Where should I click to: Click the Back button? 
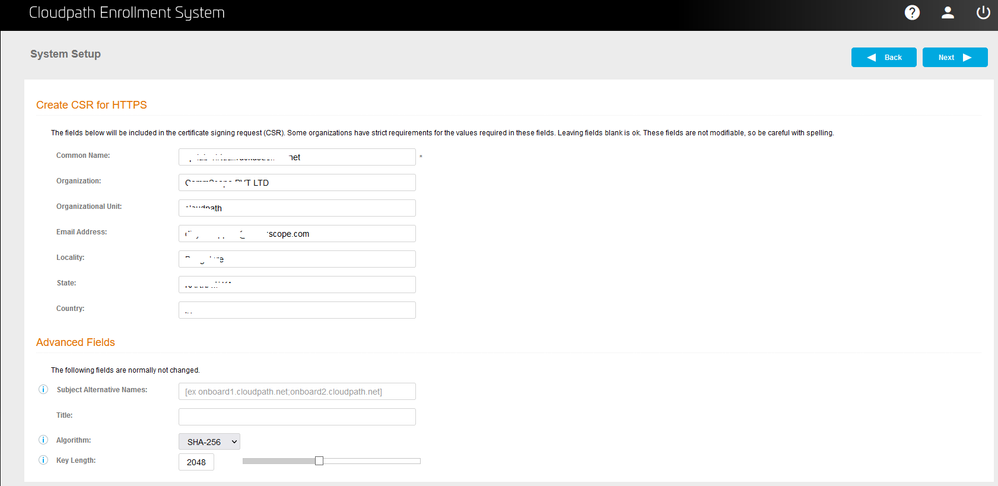point(883,57)
